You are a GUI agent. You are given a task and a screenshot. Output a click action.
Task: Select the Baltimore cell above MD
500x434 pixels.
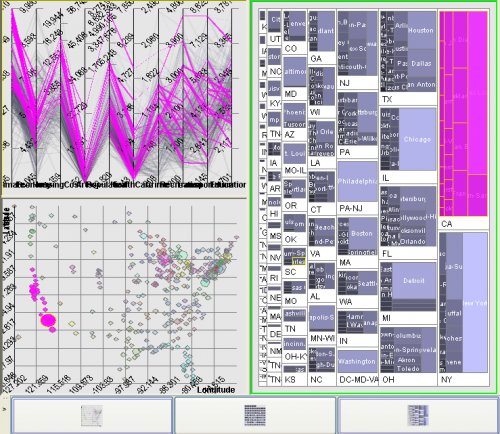coord(295,72)
